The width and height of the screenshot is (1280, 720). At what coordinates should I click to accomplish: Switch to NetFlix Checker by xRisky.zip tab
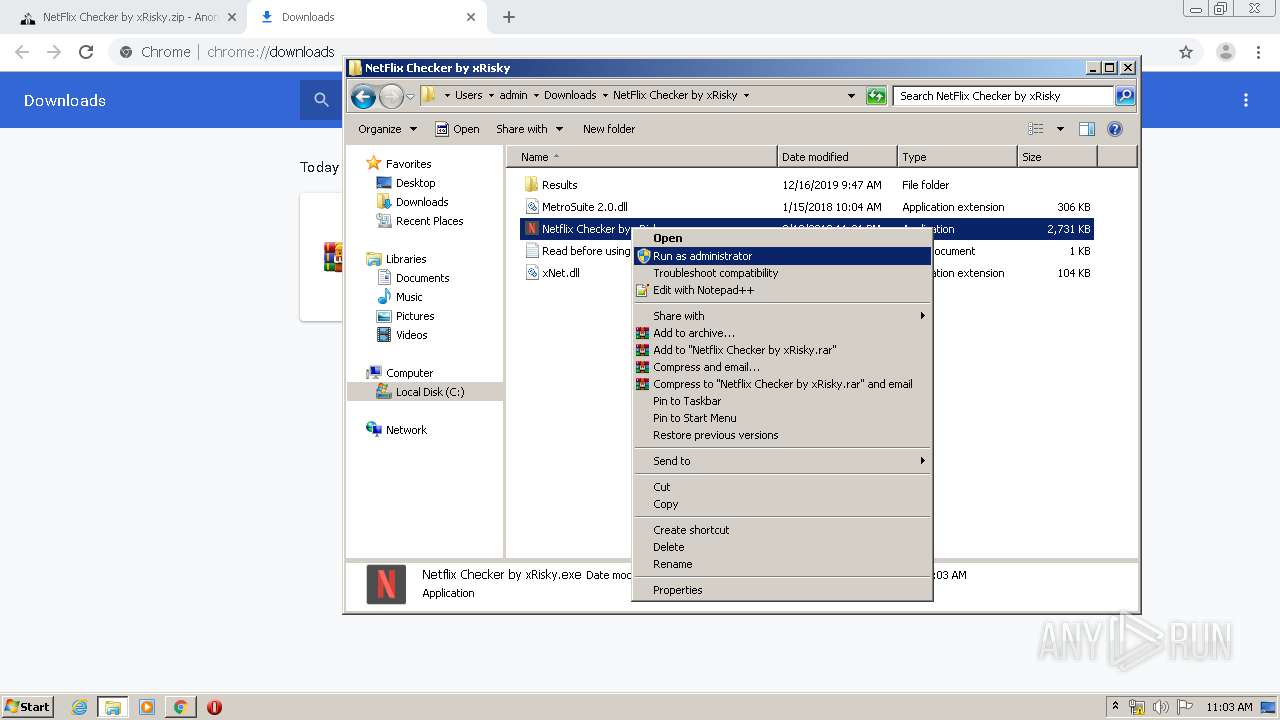pos(128,17)
